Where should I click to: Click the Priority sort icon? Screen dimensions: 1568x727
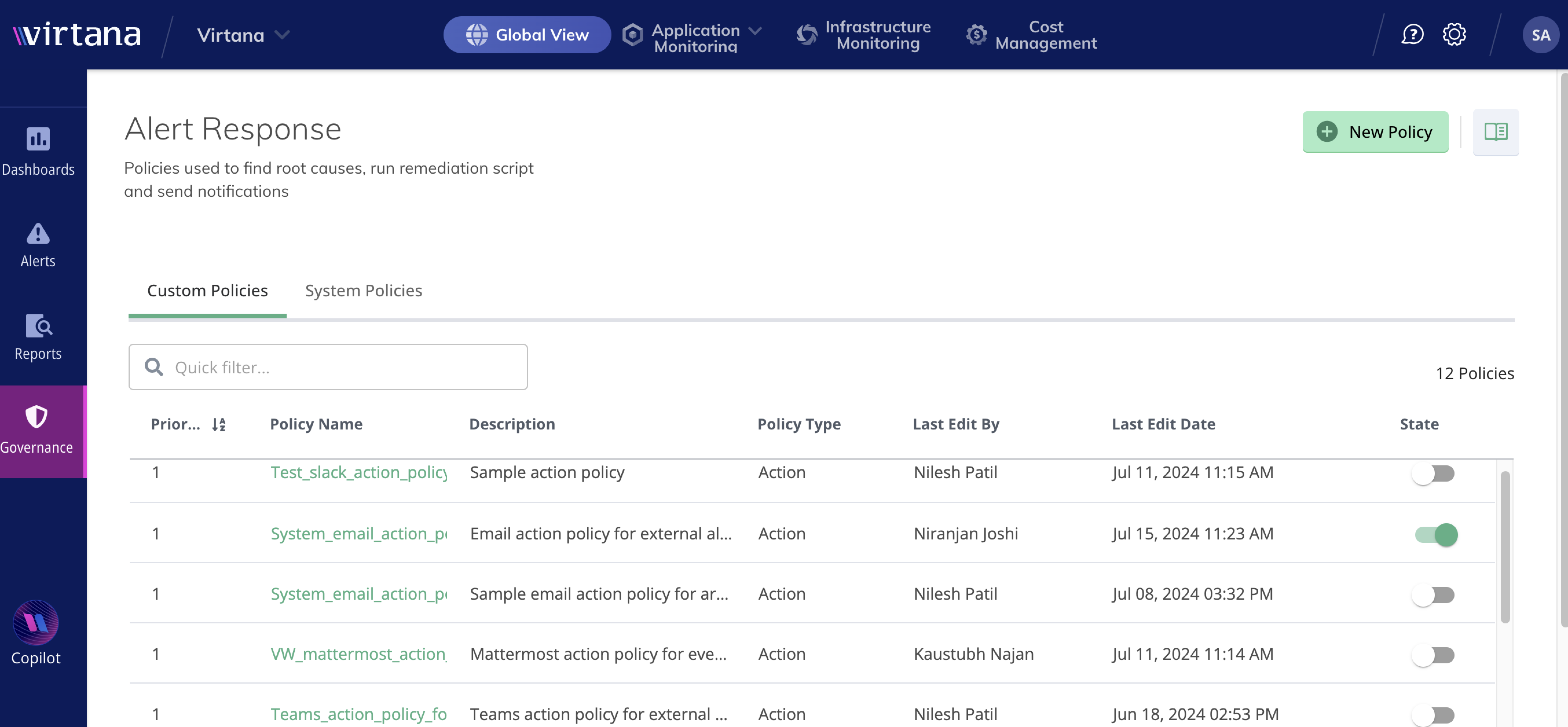[x=219, y=425]
